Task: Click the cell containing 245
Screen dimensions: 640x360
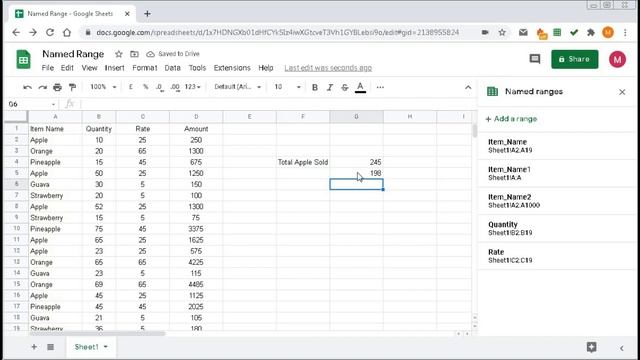Action: (356, 162)
